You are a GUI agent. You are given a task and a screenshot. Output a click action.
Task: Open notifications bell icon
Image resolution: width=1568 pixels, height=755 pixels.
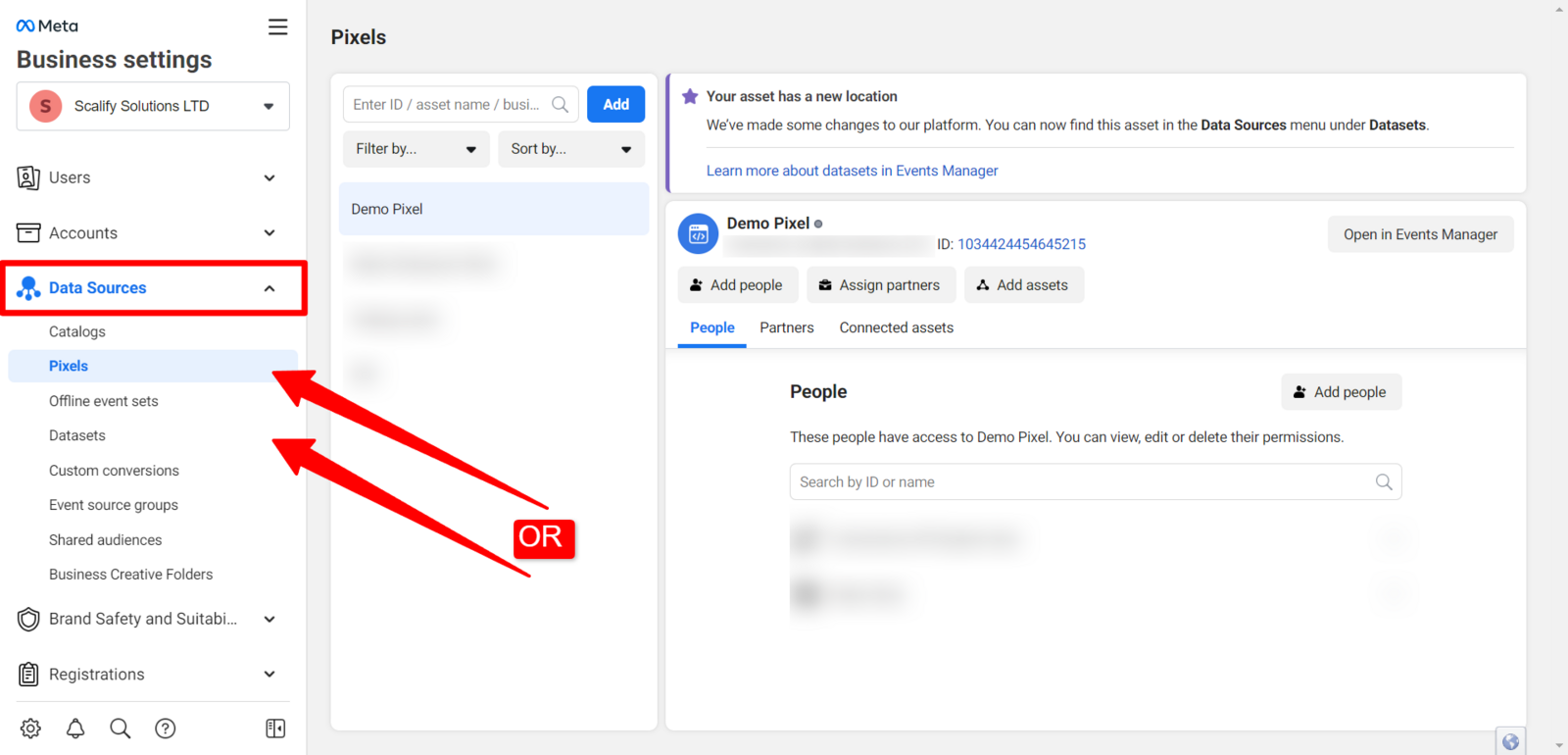coord(75,729)
